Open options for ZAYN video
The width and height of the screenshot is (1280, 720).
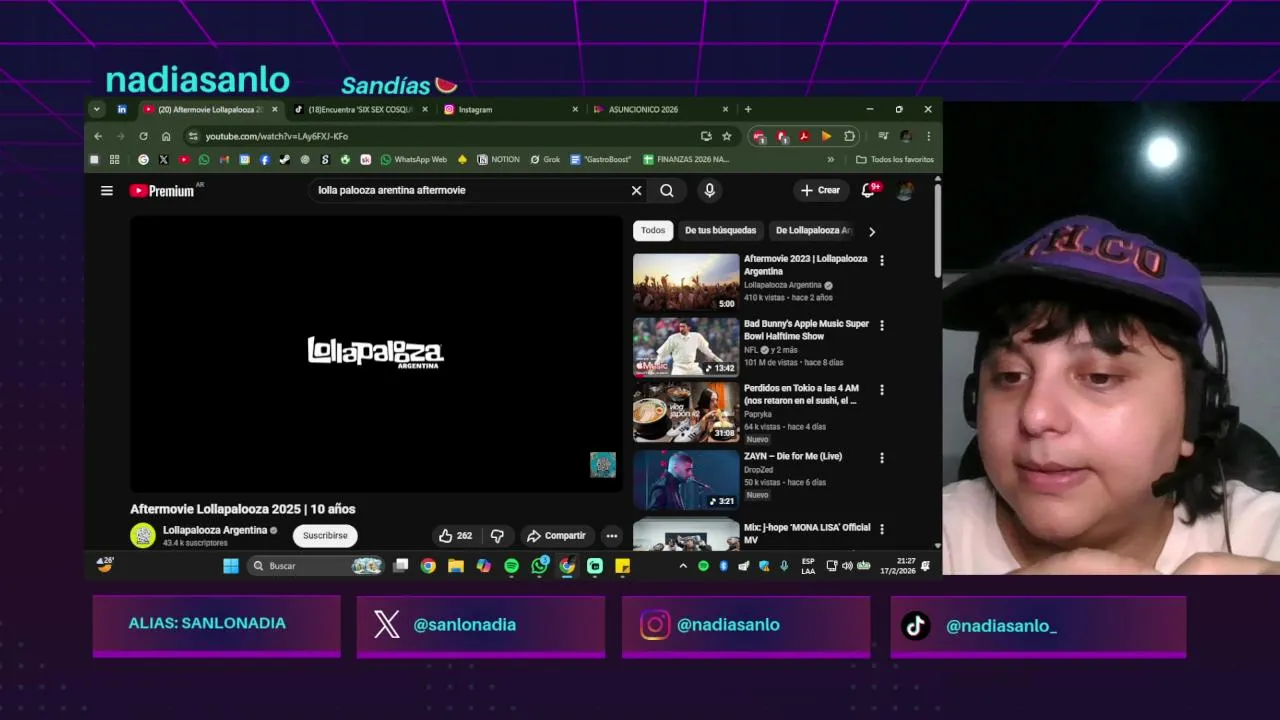click(x=881, y=458)
